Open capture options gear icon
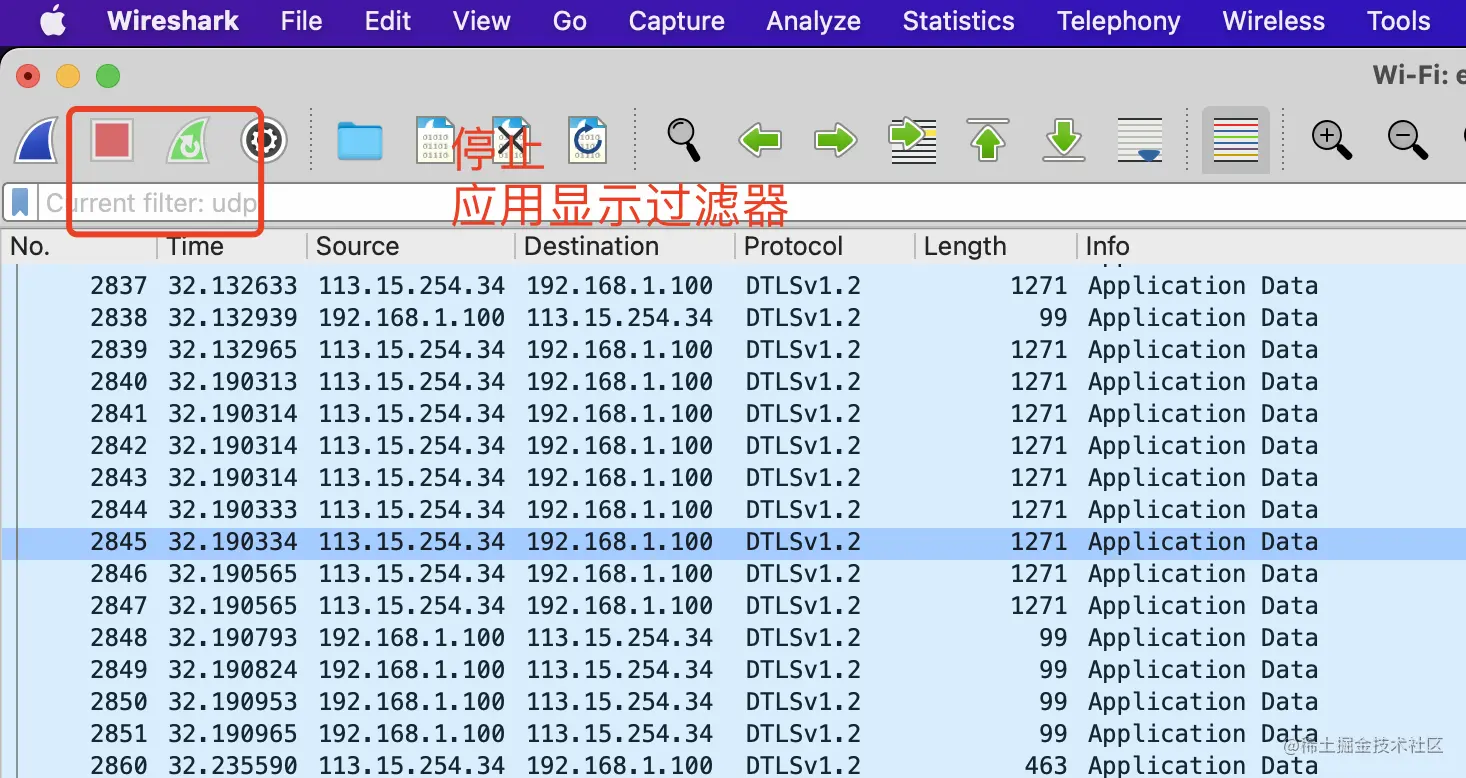This screenshot has width=1466, height=778. click(264, 141)
